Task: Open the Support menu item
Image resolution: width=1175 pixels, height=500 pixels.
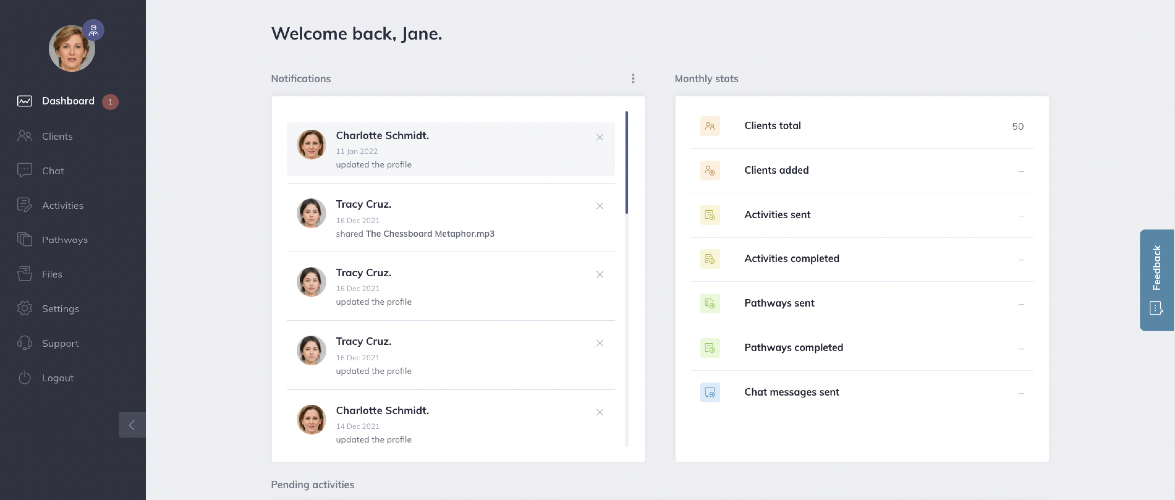Action: coord(60,343)
